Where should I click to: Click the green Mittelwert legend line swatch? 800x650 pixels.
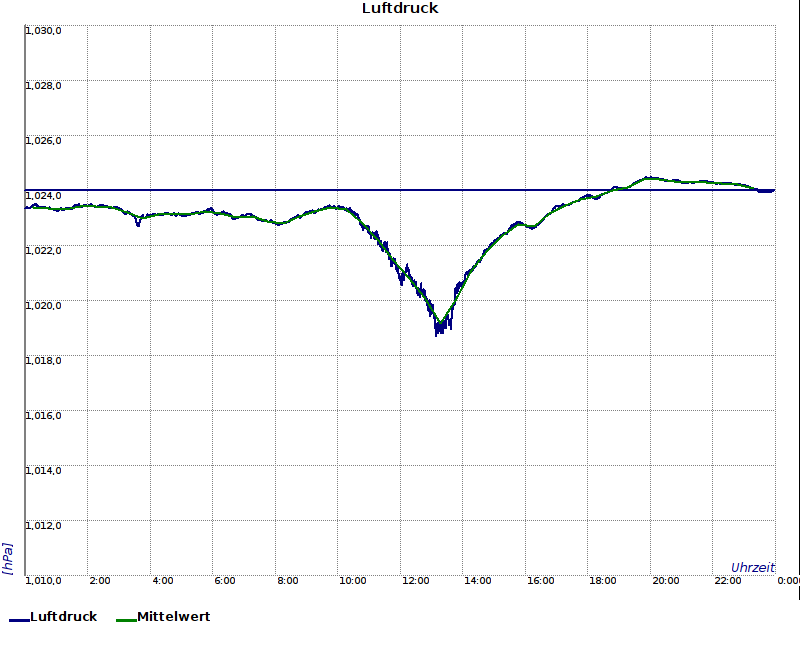point(127,620)
